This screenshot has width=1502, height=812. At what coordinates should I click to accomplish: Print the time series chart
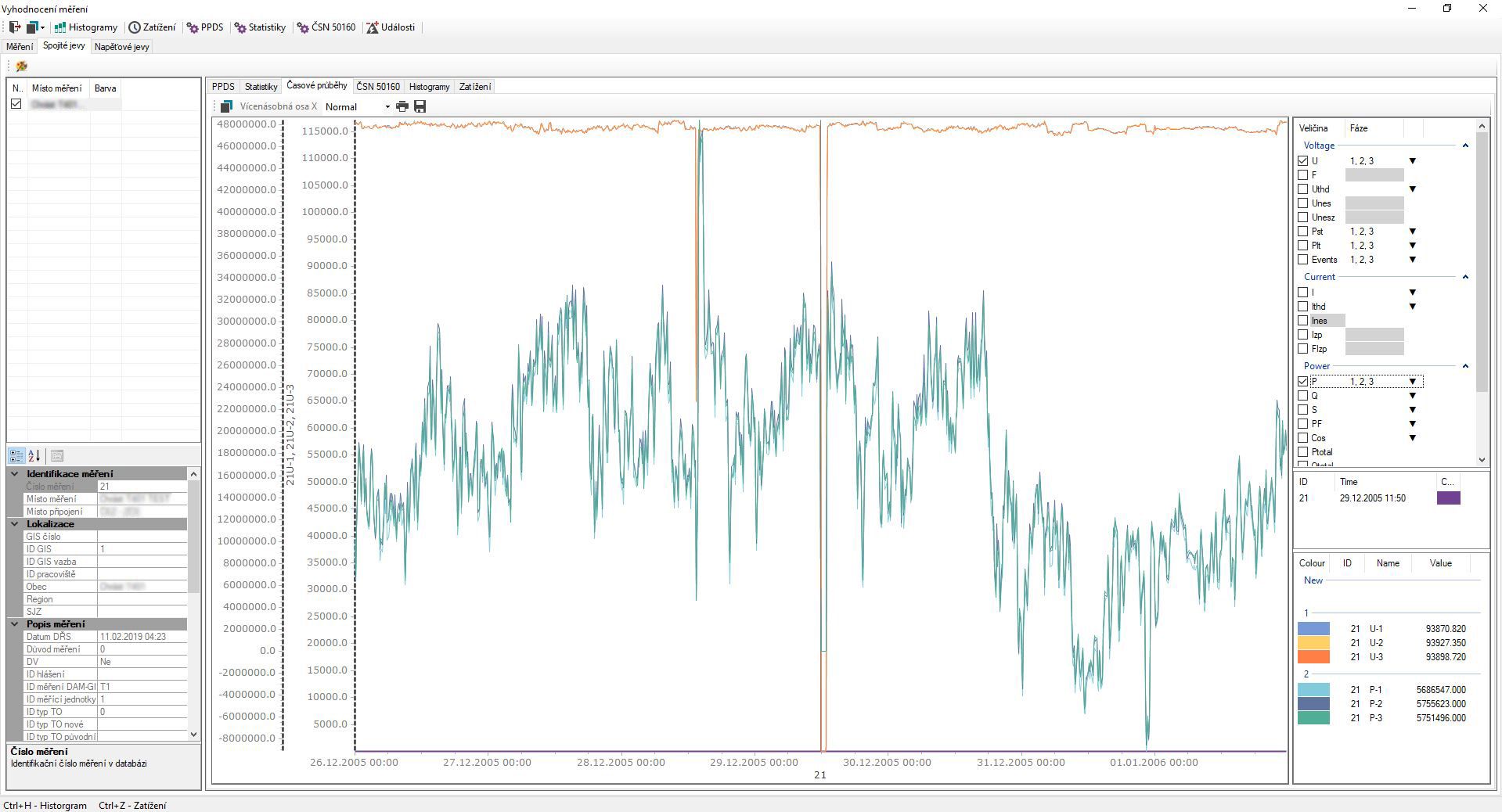tap(402, 106)
